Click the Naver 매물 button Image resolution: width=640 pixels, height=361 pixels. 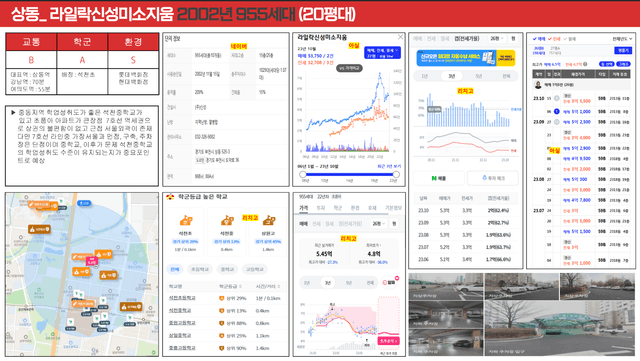439,178
